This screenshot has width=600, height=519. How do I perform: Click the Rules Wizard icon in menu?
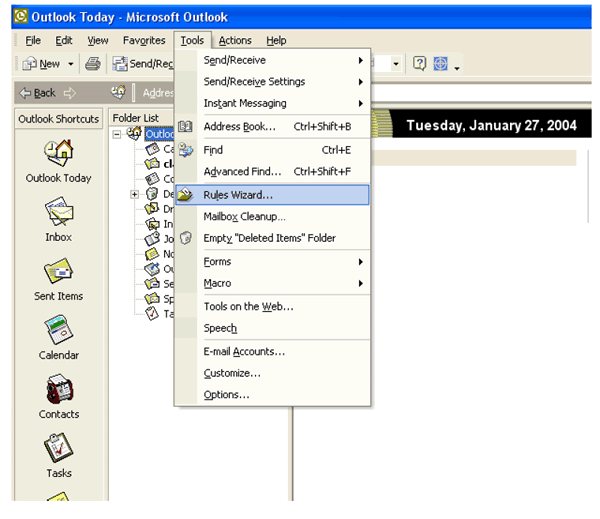click(x=186, y=195)
